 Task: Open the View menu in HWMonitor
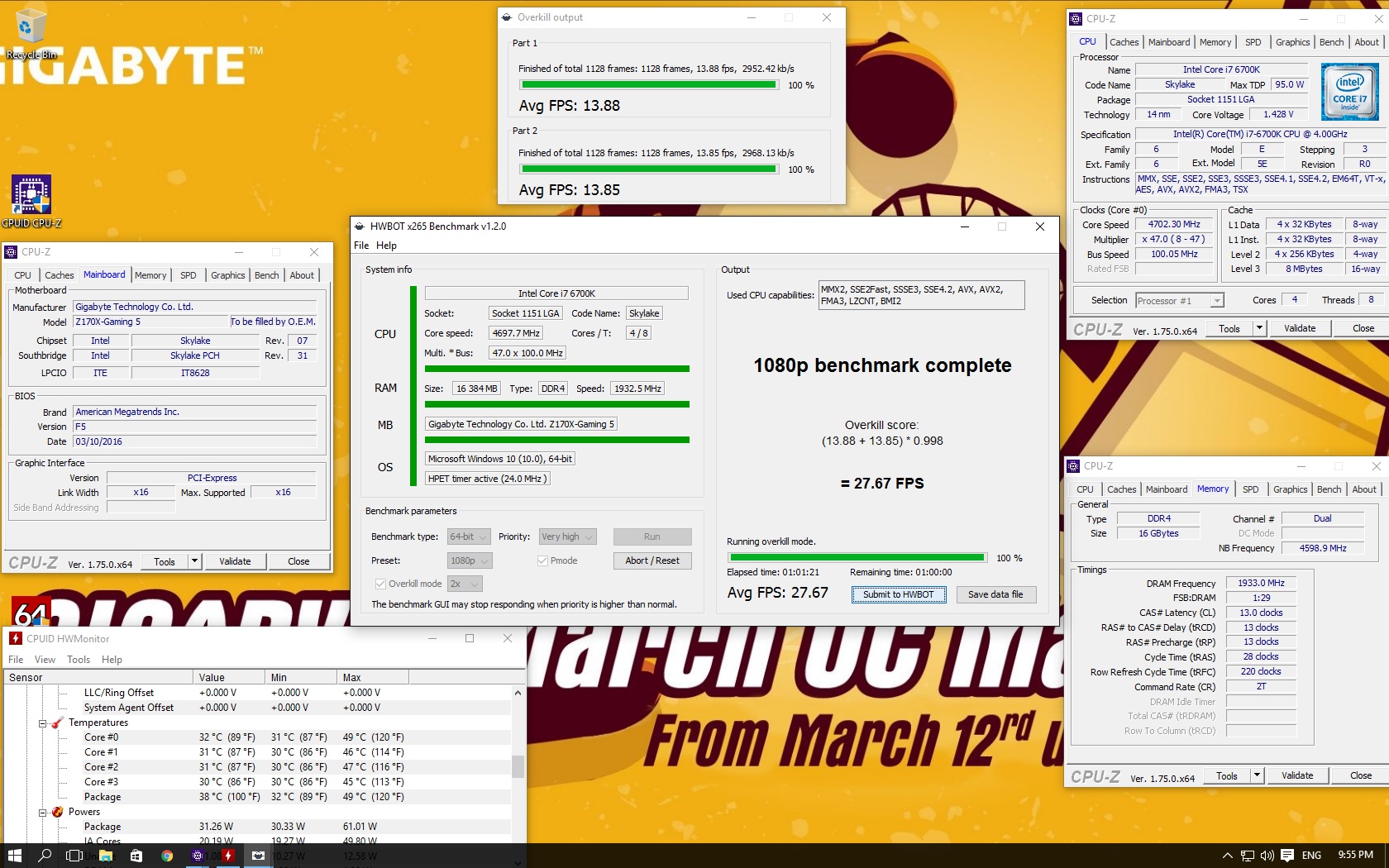[x=45, y=660]
